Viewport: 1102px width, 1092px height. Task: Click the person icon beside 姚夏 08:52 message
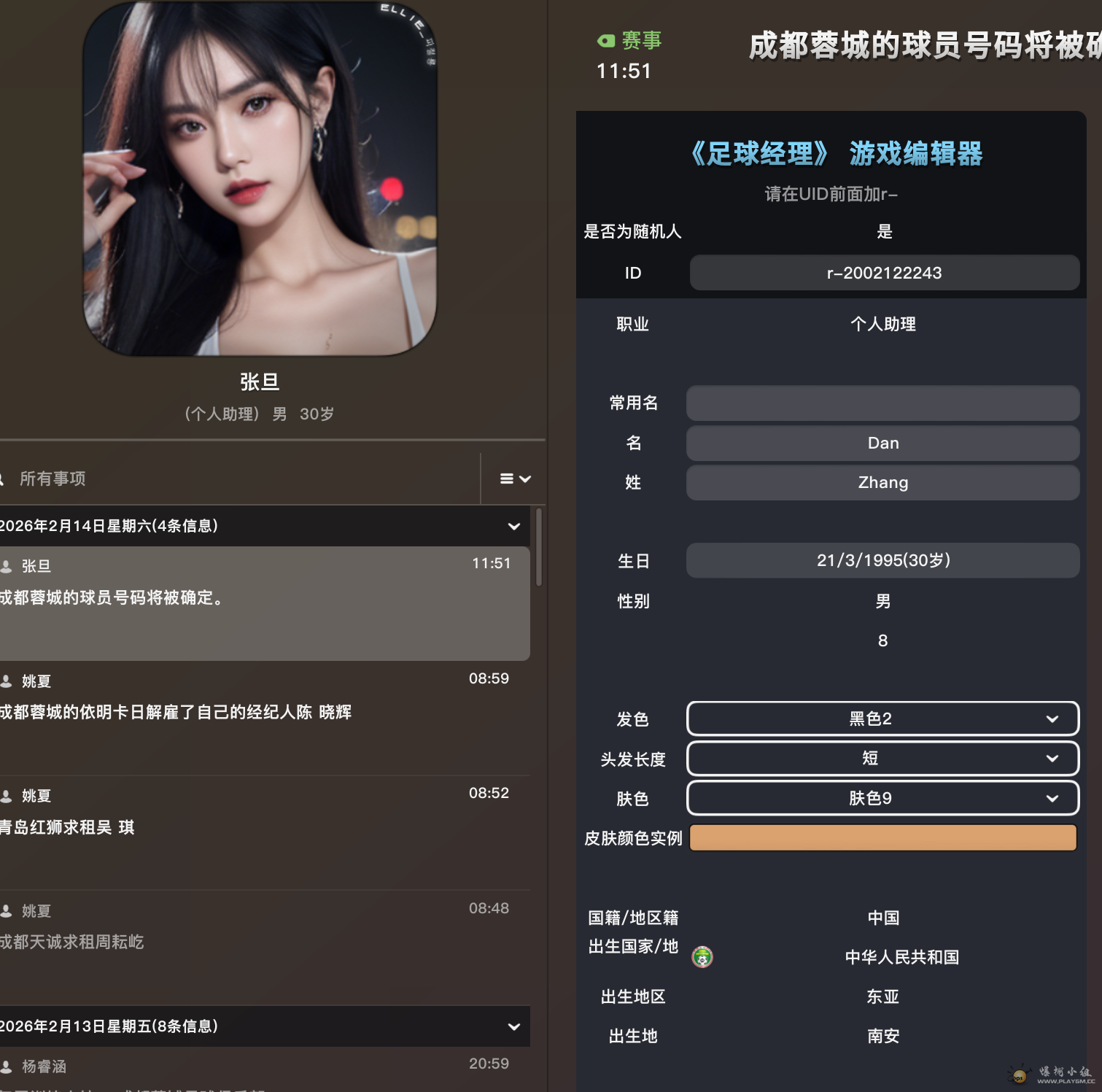(7, 796)
